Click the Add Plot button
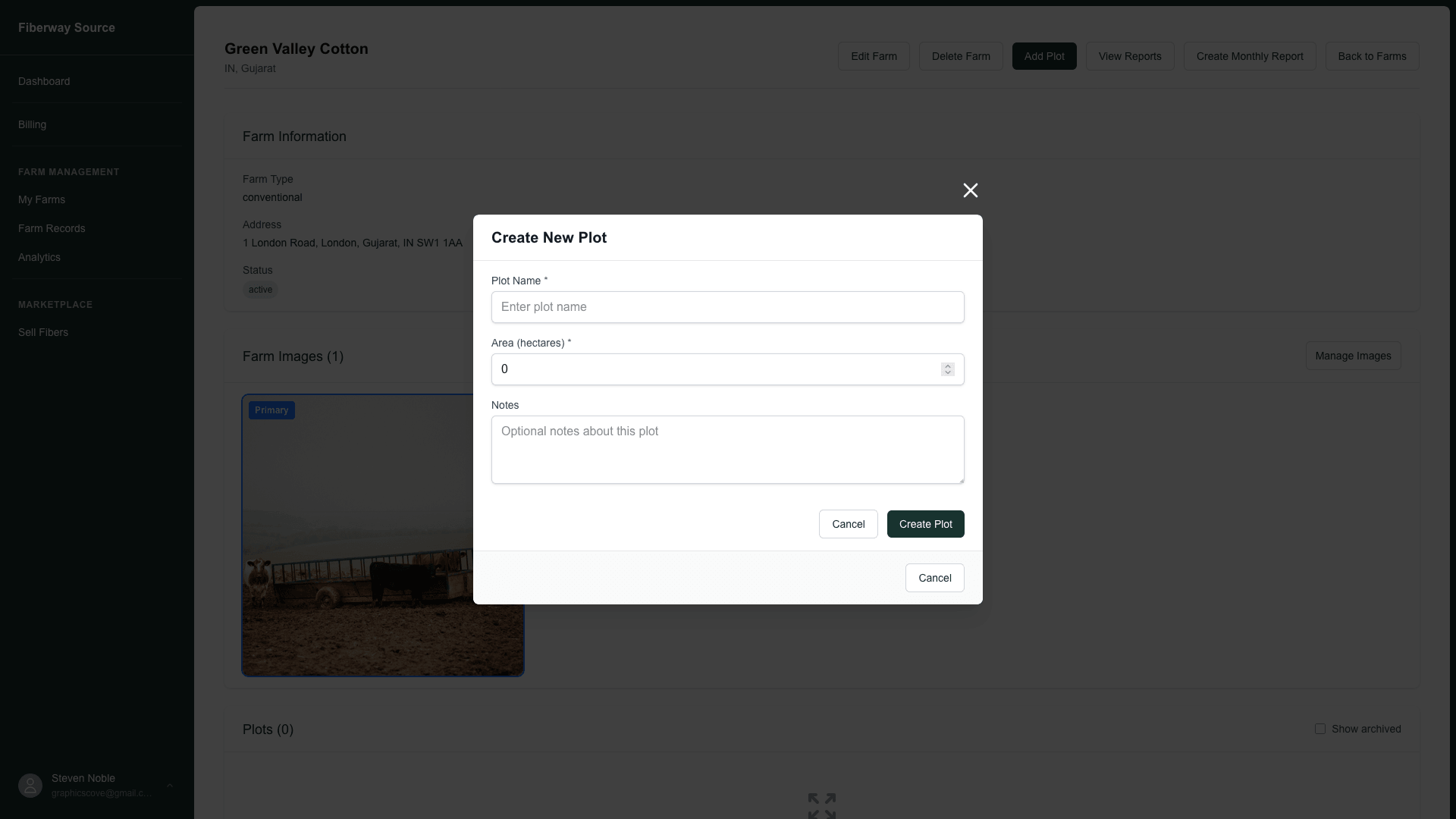 pos(1044,56)
